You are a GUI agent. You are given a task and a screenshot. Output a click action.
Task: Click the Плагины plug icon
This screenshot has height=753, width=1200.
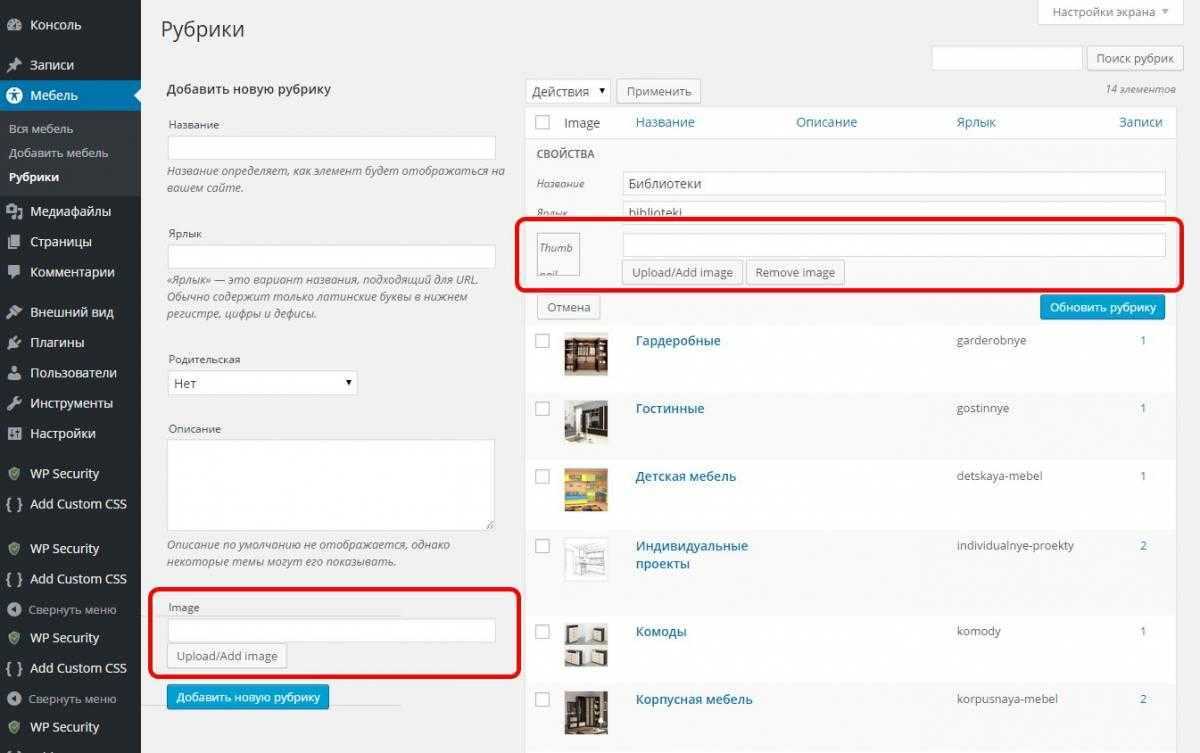click(14, 343)
